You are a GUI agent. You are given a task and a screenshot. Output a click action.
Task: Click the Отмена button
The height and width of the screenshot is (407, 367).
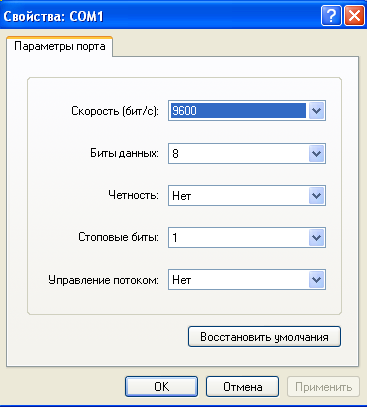coord(242,387)
